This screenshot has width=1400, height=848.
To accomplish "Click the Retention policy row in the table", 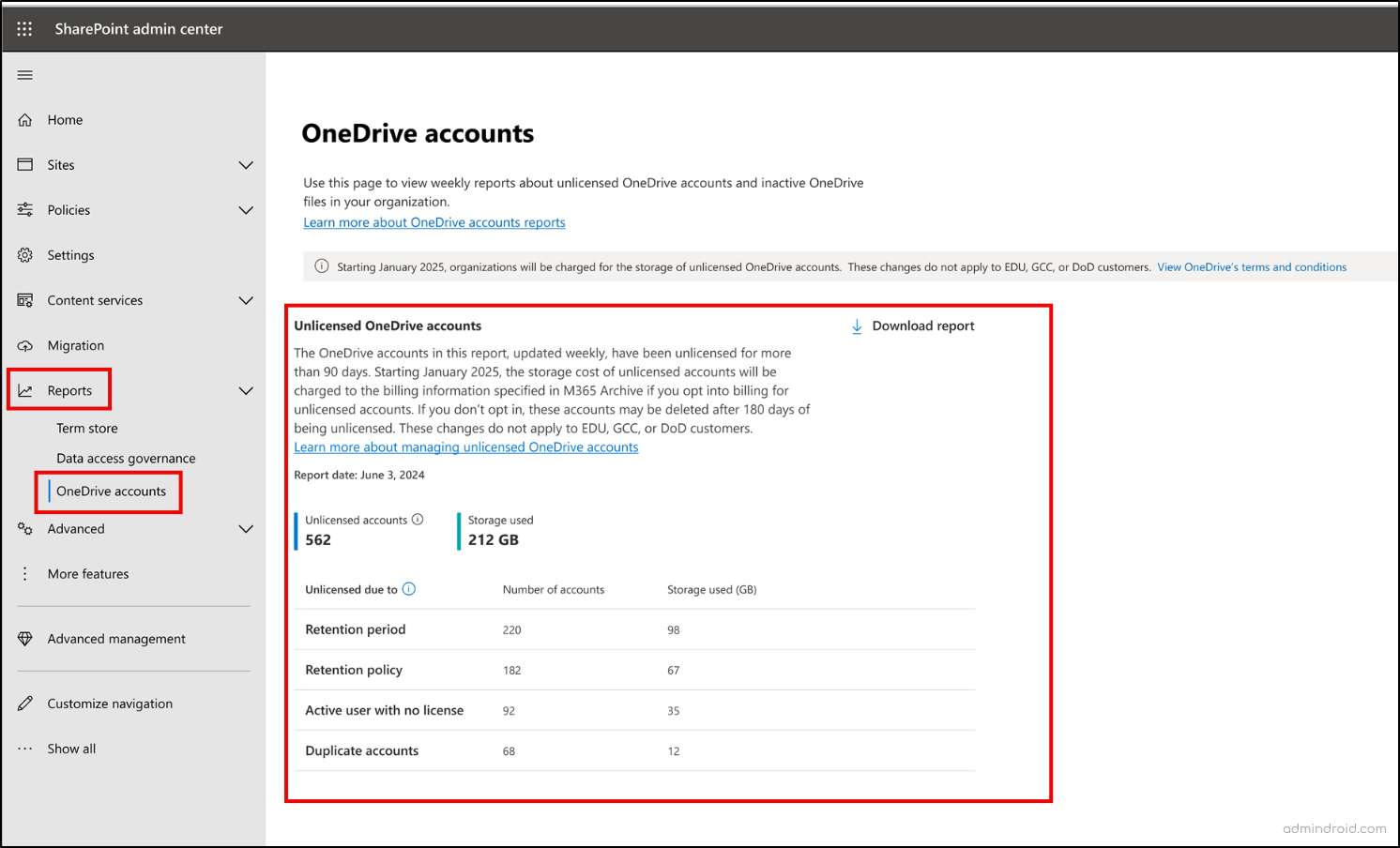I will coord(354,670).
